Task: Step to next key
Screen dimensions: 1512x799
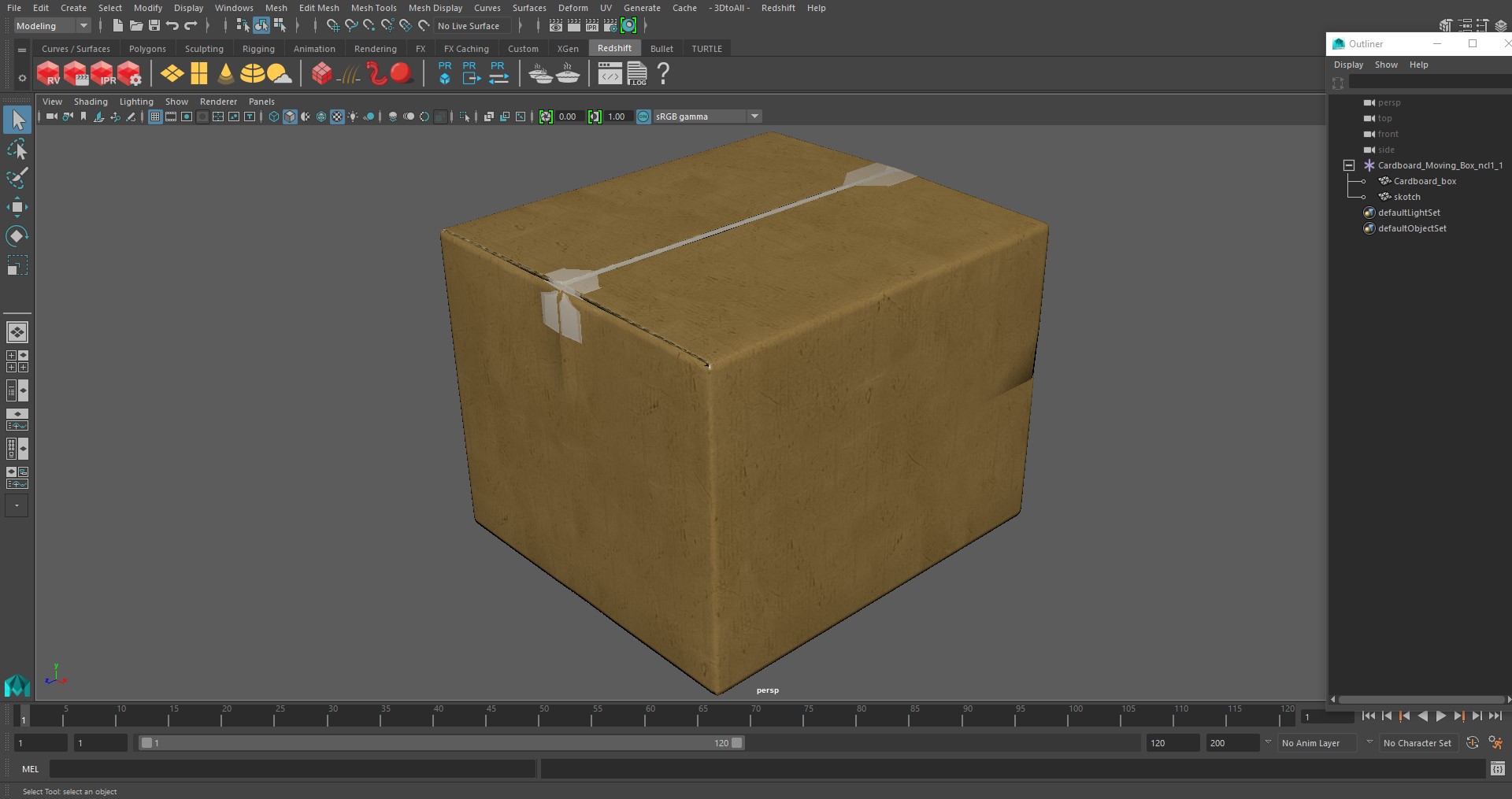Action: [x=1458, y=716]
